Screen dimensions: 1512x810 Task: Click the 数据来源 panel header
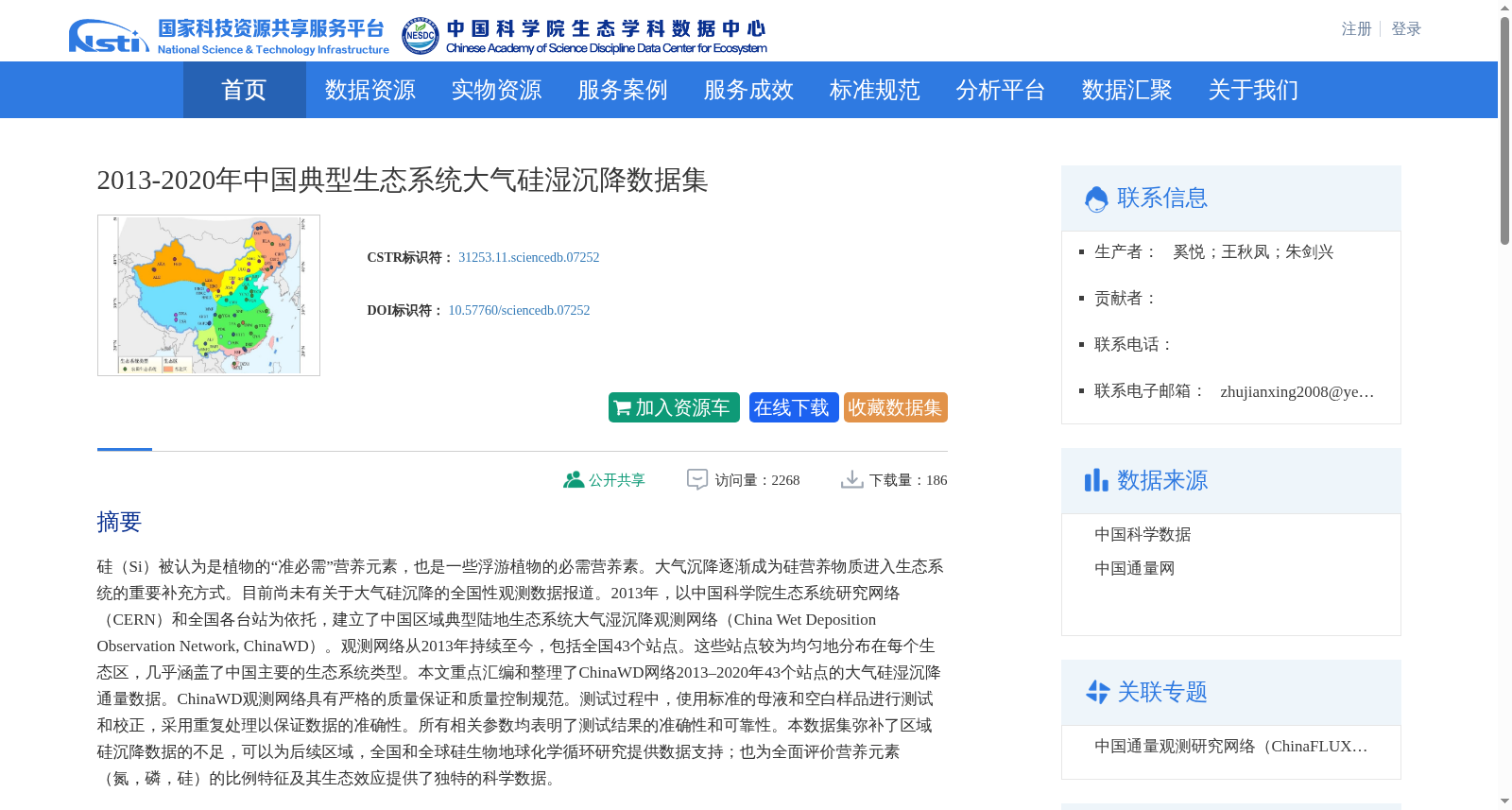[1231, 481]
